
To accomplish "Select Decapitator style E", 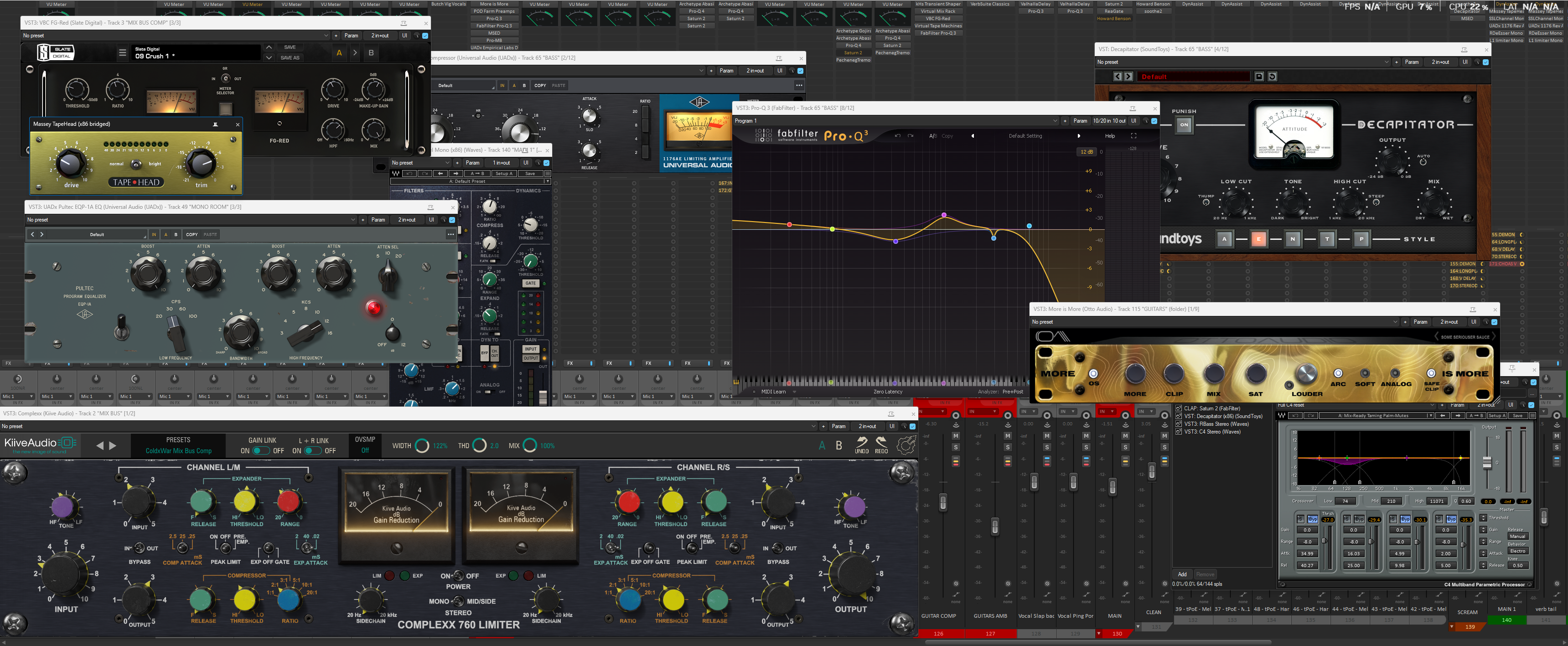I will pos(1259,239).
